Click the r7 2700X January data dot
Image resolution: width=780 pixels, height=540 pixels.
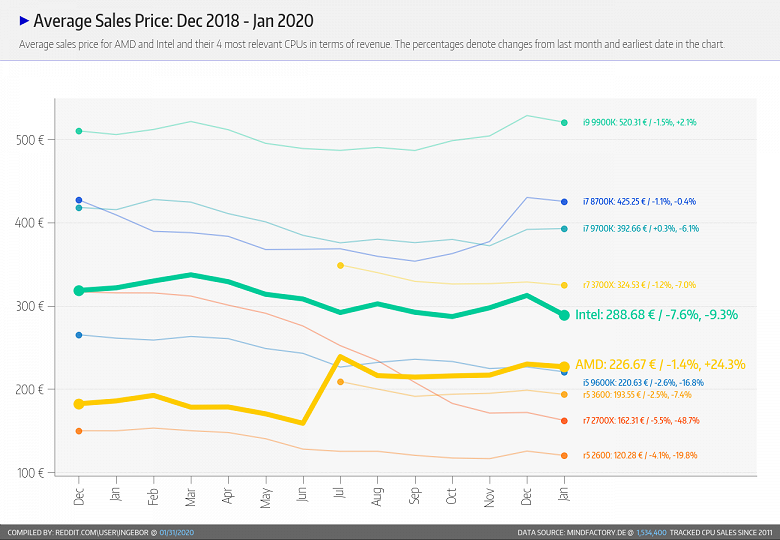(564, 421)
